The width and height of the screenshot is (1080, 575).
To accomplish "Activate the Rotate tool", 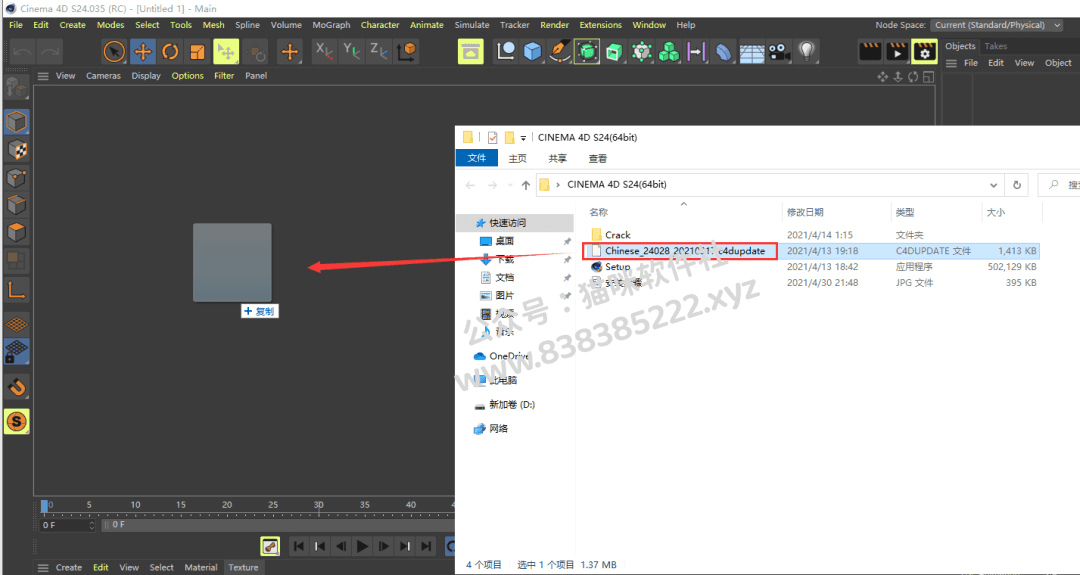I will click(170, 52).
